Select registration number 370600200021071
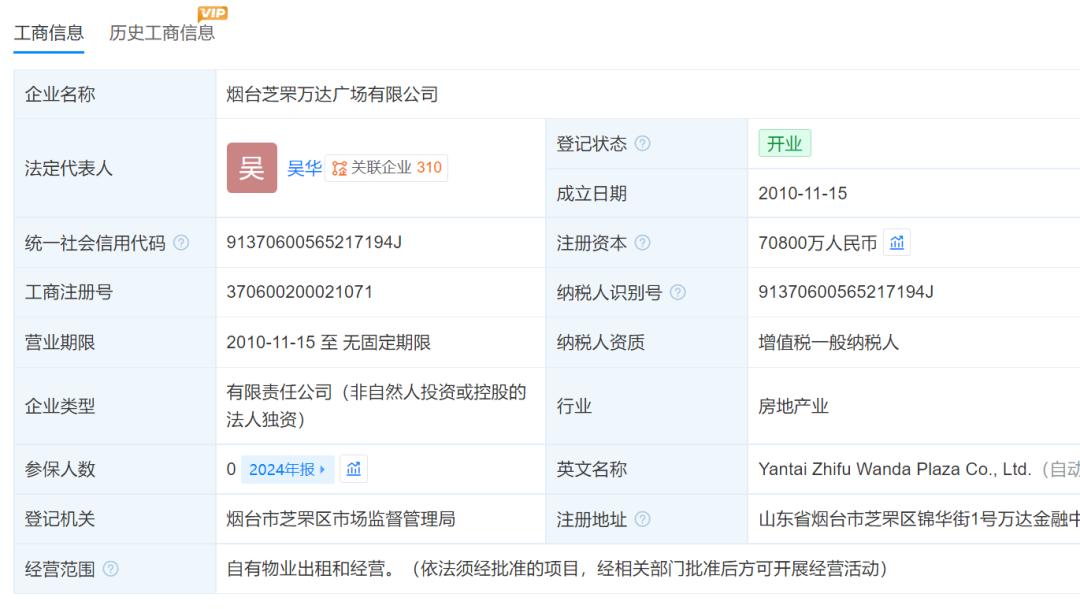 point(300,292)
